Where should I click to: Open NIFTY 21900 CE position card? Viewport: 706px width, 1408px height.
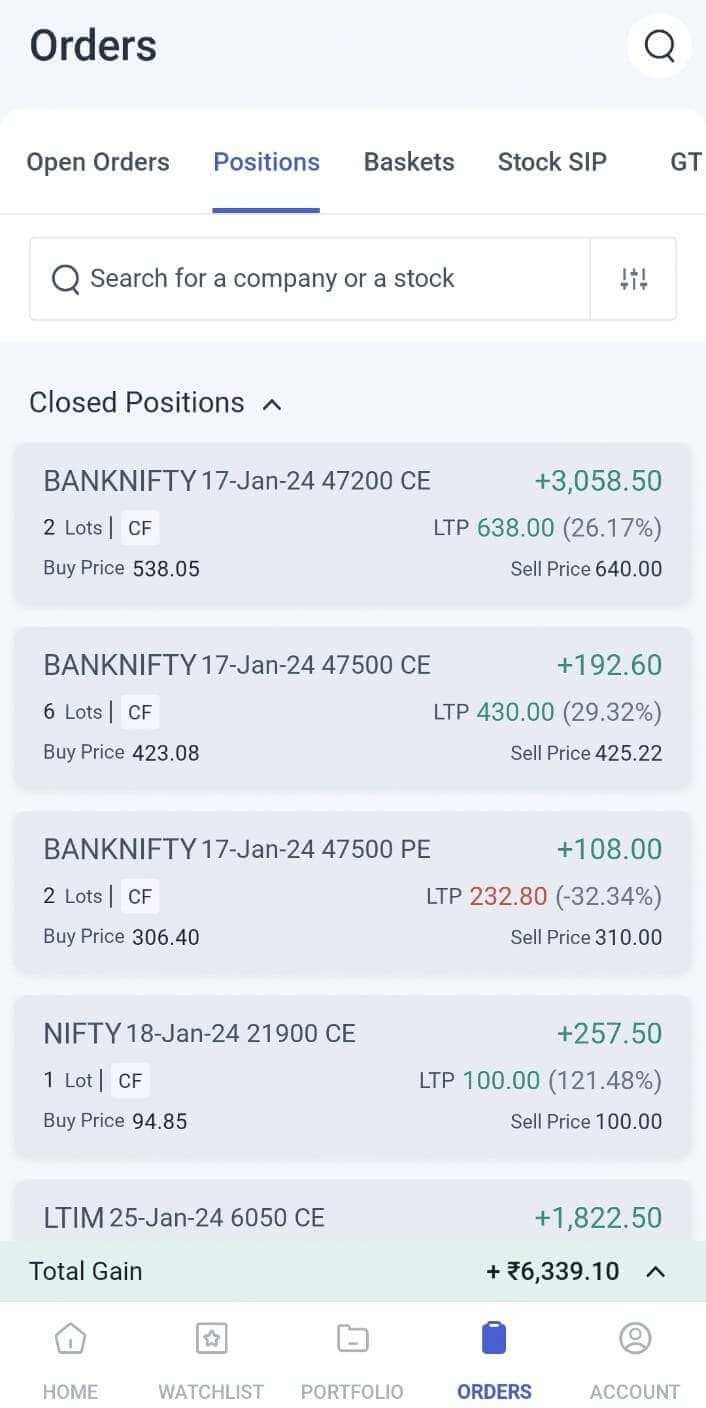pyautogui.click(x=352, y=1076)
